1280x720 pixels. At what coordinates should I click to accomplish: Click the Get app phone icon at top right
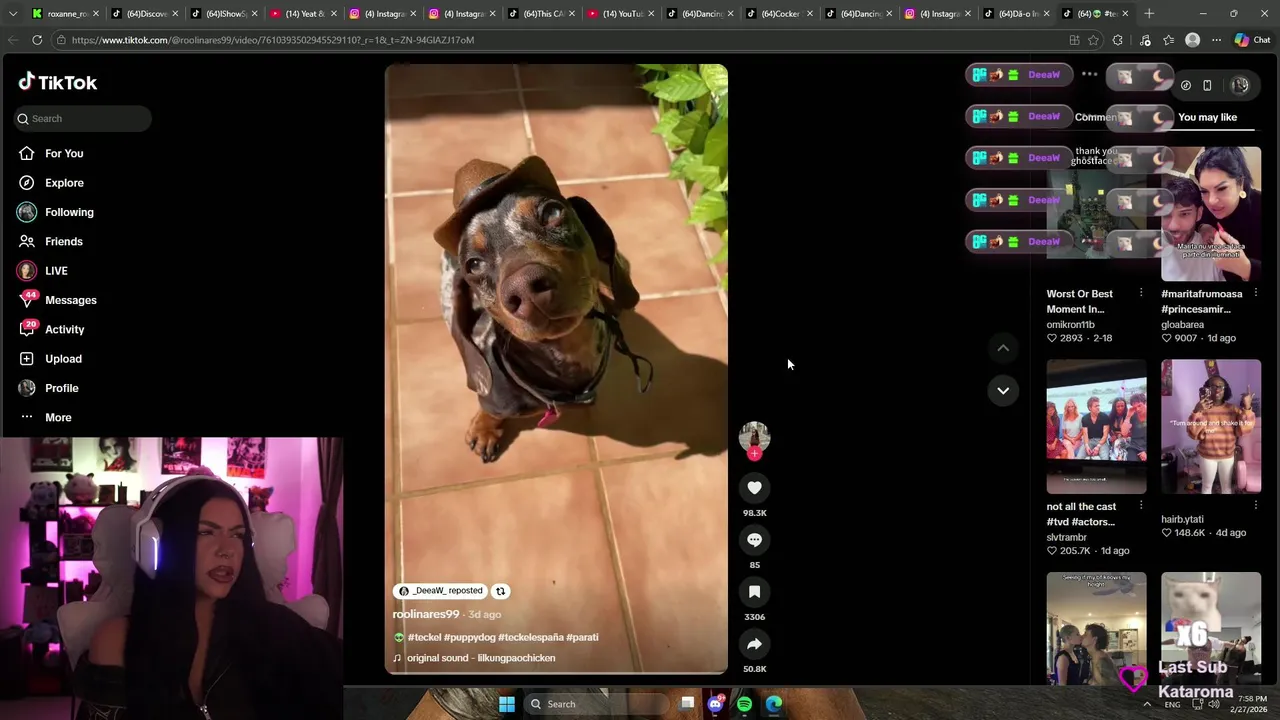pos(1207,85)
